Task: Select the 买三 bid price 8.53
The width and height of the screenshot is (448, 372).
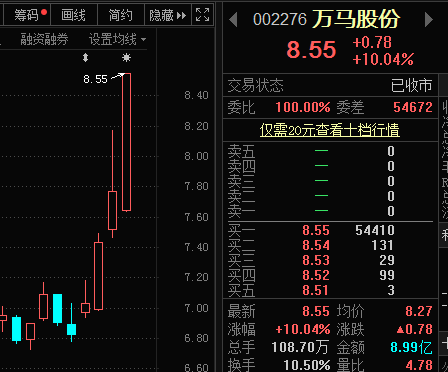Action: coord(316,260)
